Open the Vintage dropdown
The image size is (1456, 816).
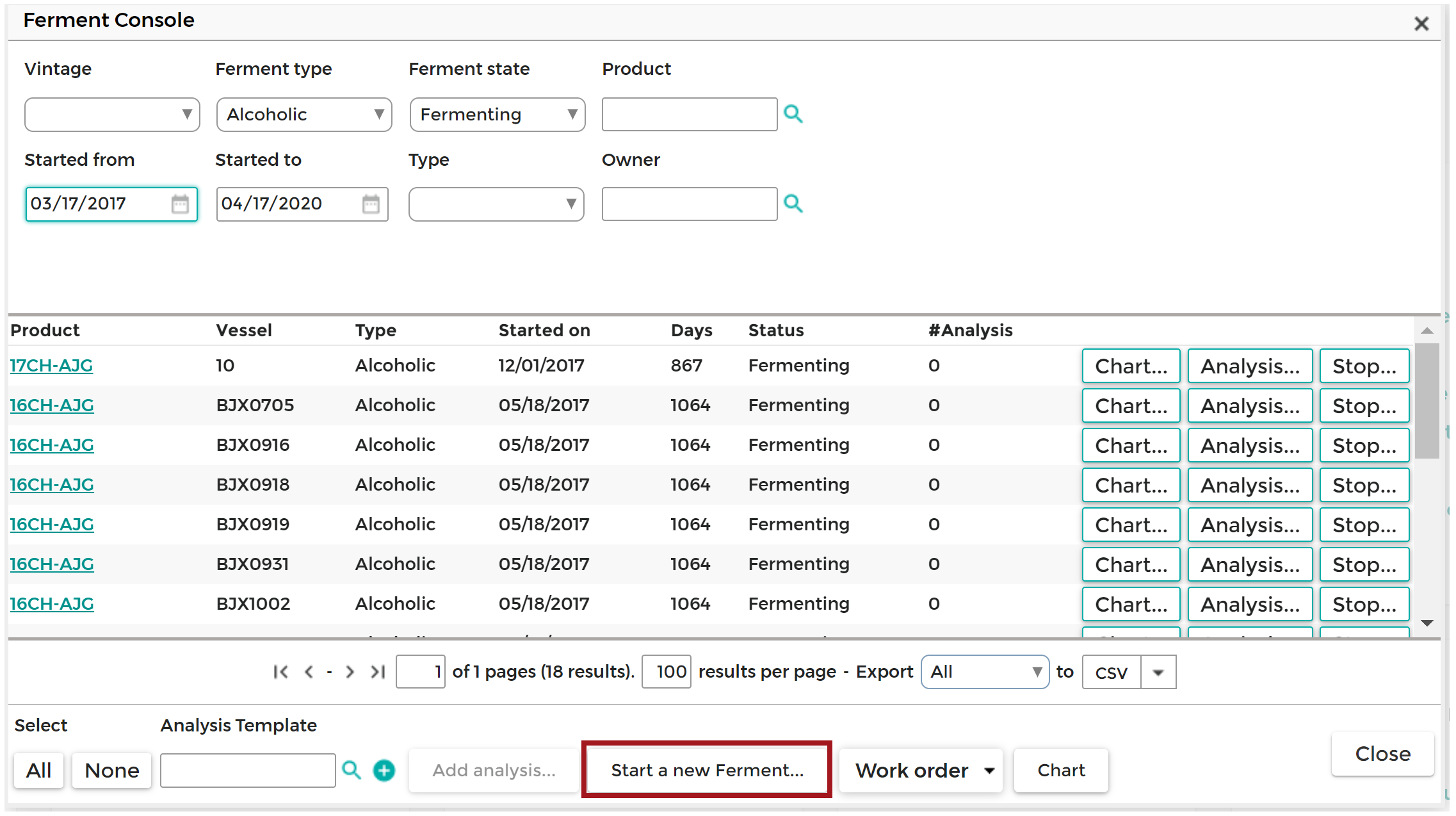pyautogui.click(x=112, y=114)
